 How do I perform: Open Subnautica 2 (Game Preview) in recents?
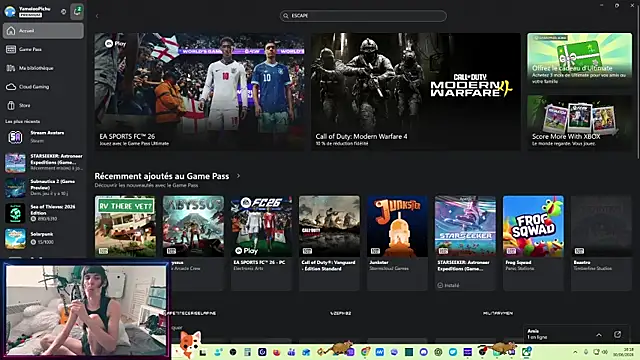[43, 188]
